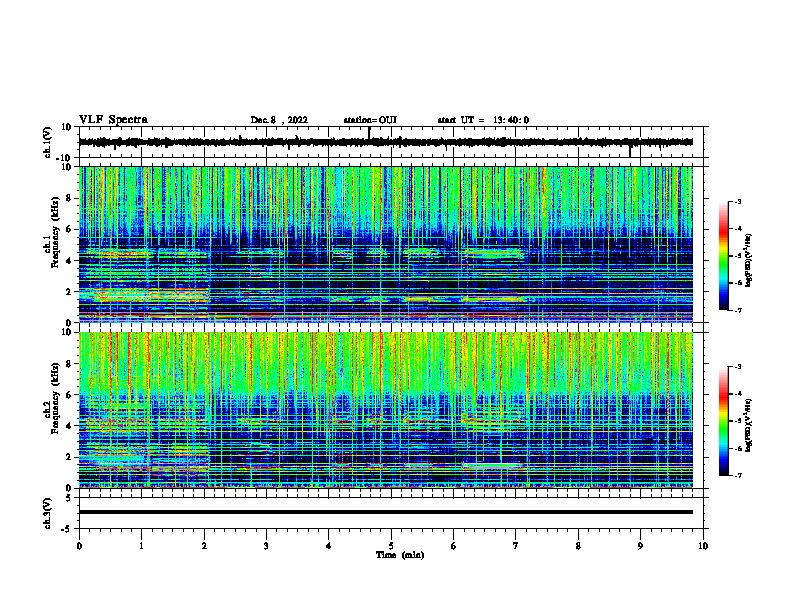Click time axis tick label 7
Viewport: 792px width, 612px height.
pyautogui.click(x=516, y=546)
